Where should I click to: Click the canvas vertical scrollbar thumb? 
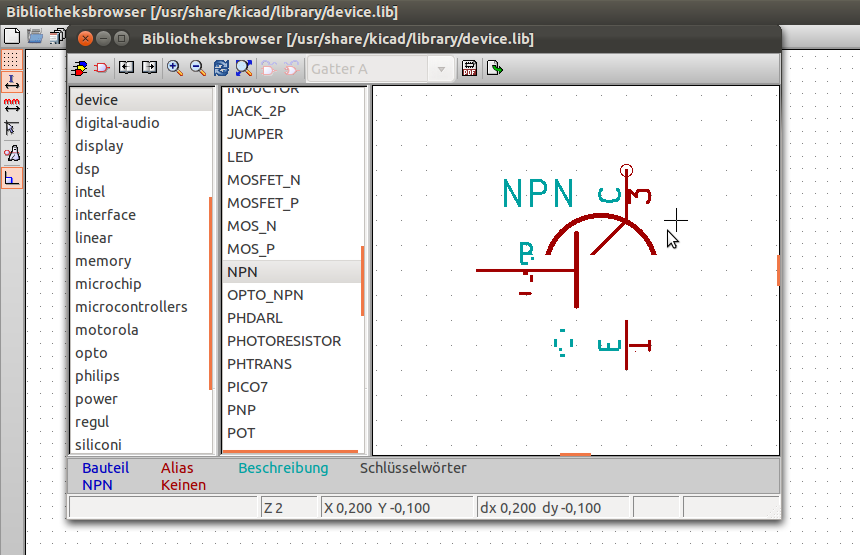(x=778, y=270)
